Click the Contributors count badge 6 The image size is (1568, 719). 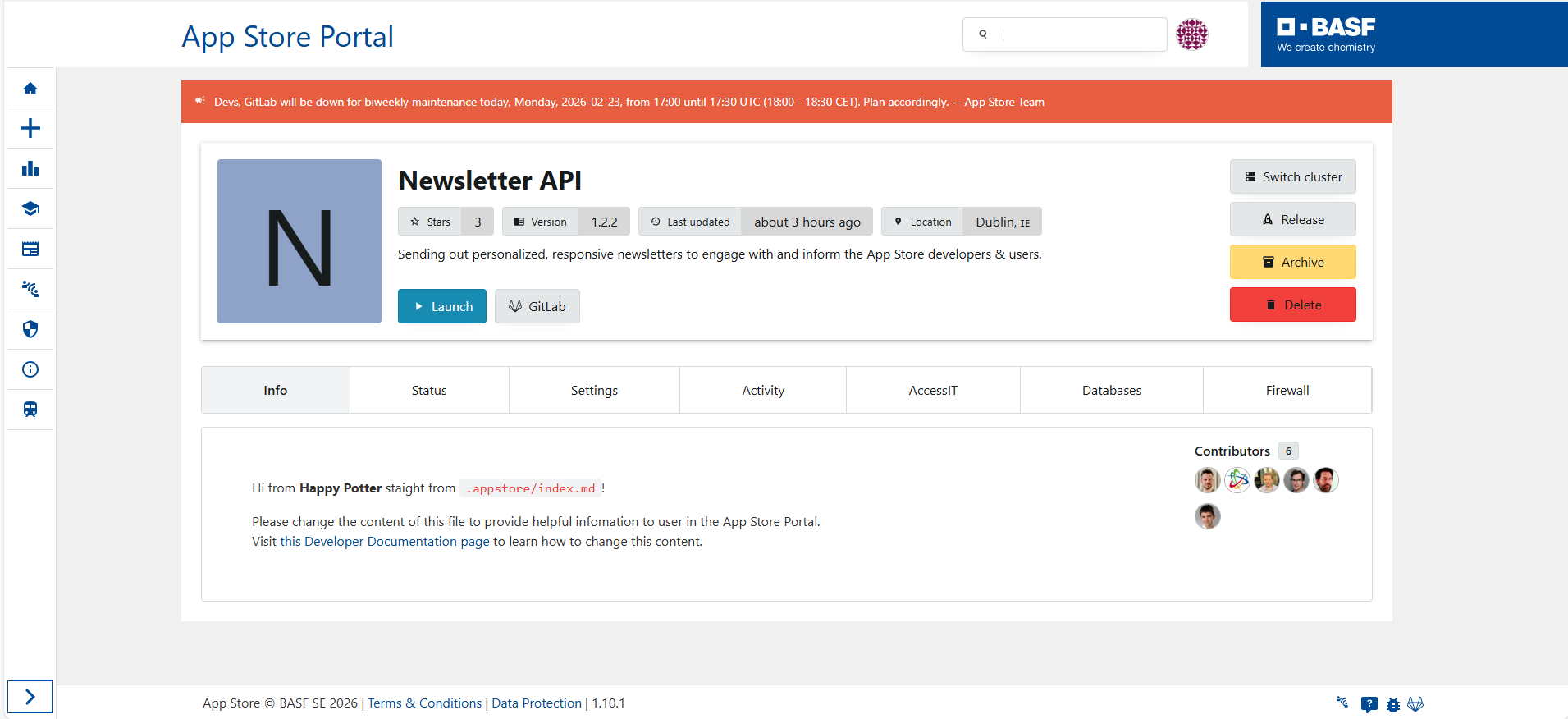1288,451
